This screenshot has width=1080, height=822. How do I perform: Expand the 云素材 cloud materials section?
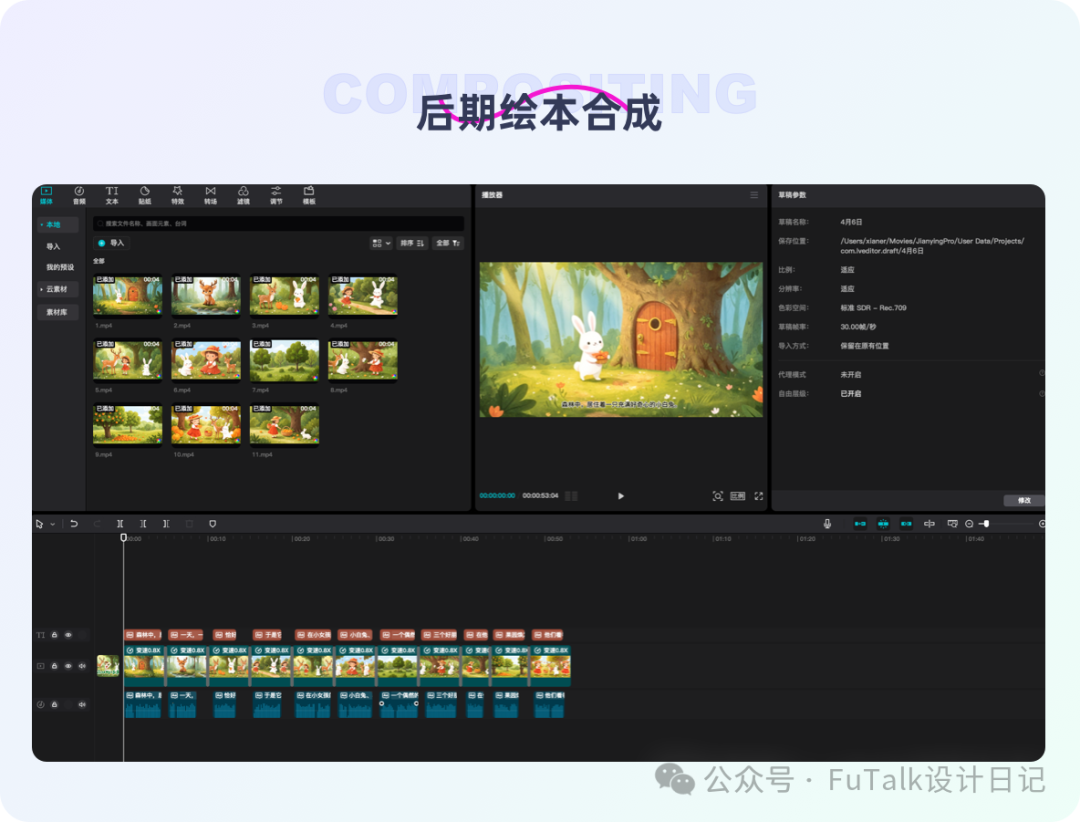pyautogui.click(x=41, y=289)
